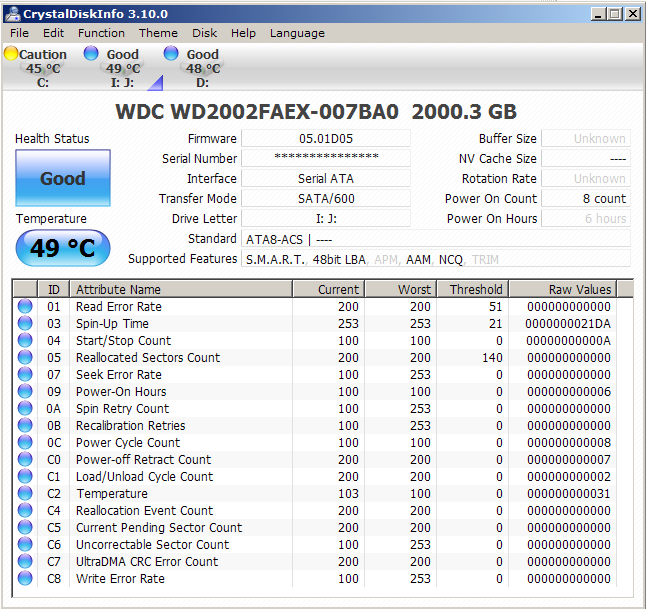Click status icon of Spin Retry Count row
The width and height of the screenshot is (646, 609).
[25, 408]
